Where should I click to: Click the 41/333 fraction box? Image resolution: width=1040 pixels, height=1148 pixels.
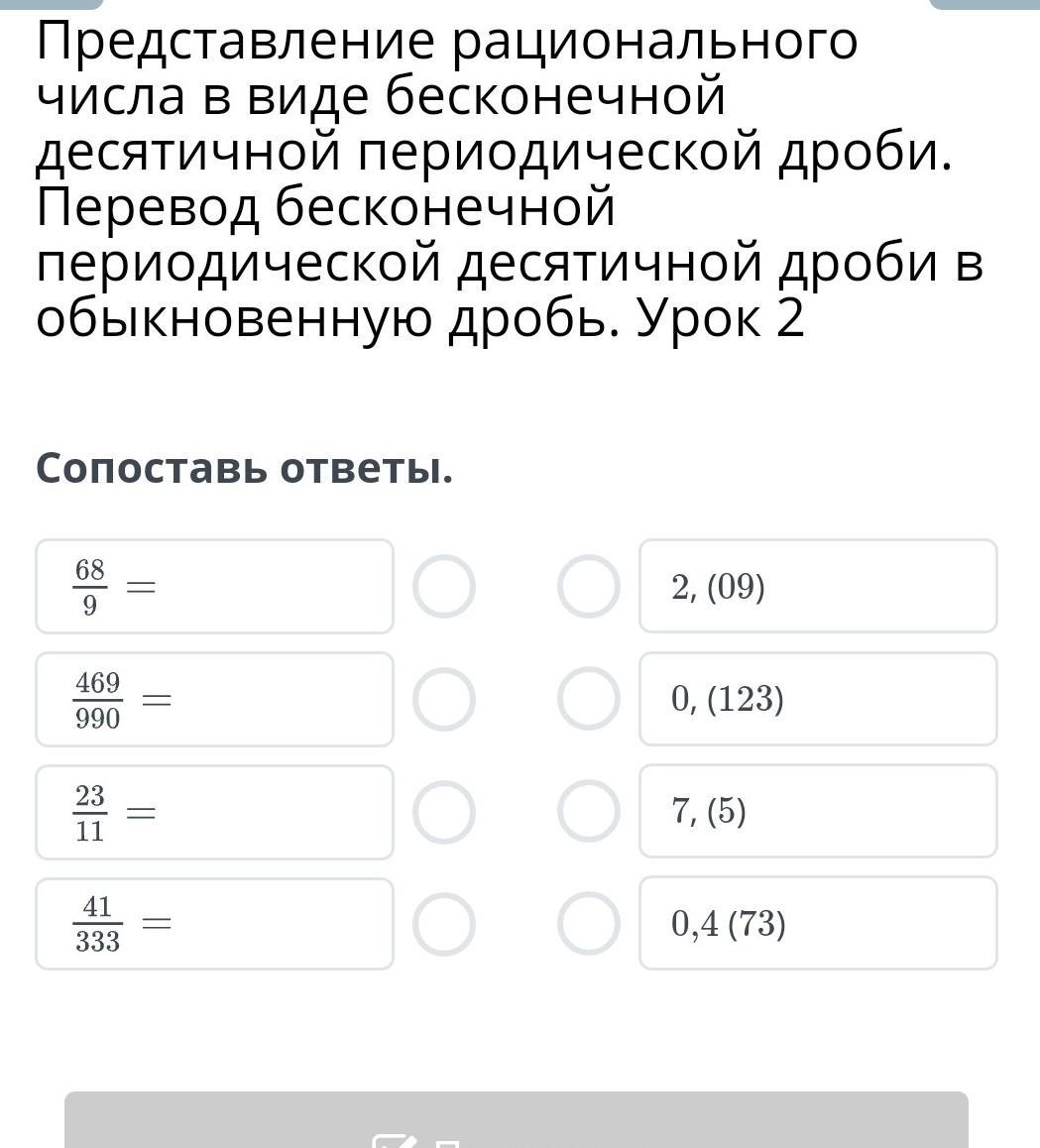point(214,924)
